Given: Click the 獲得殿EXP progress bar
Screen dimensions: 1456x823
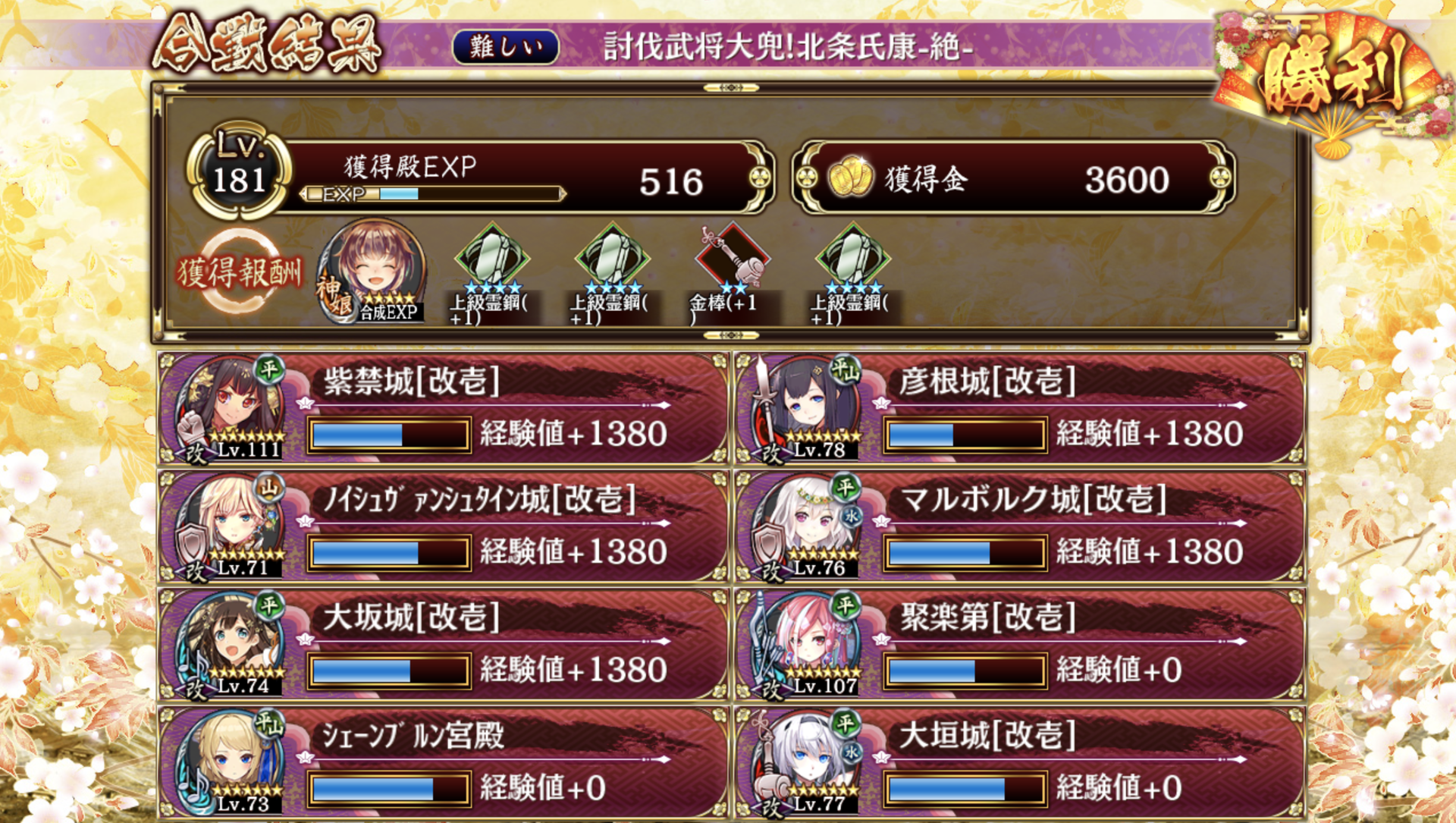Looking at the screenshot, I should pyautogui.click(x=433, y=194).
